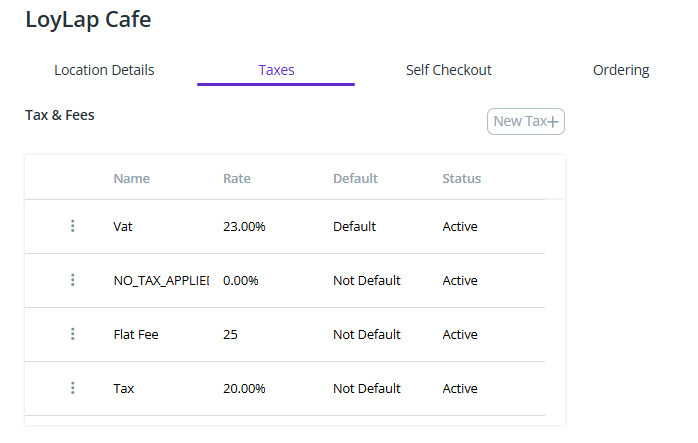Screen dimensions: 698x443
Task: Click the Not Default cell for Flat Fee
Action: (366, 335)
